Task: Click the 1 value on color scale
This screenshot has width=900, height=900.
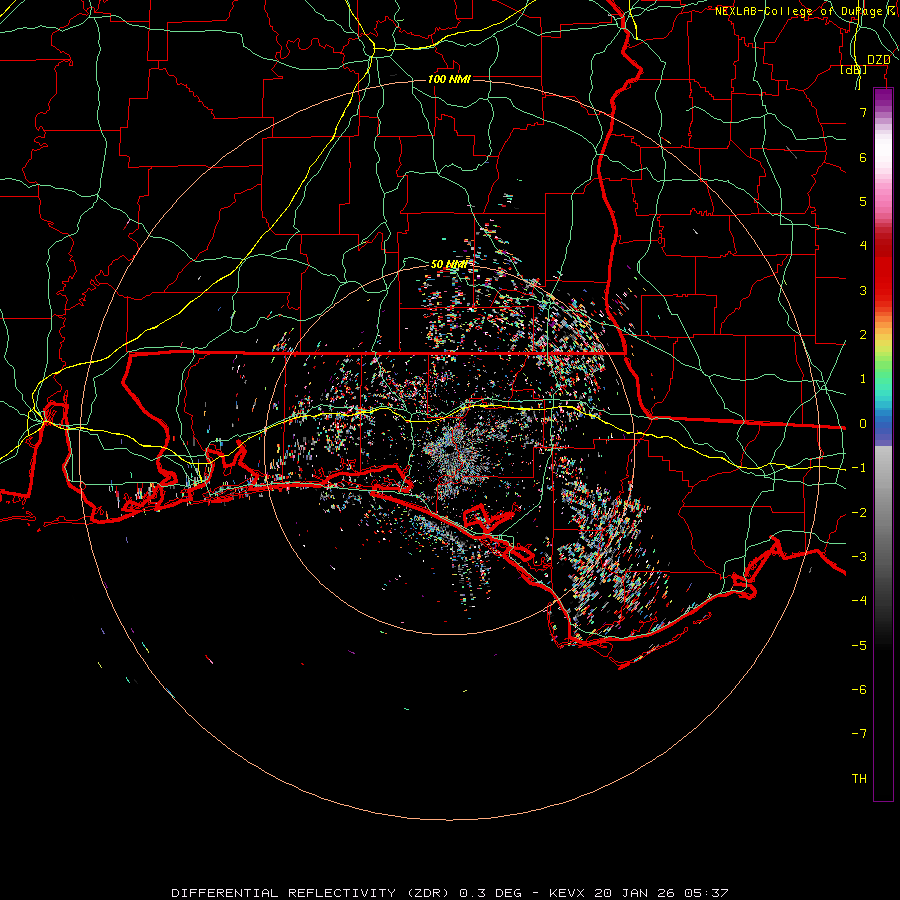Action: tap(863, 379)
